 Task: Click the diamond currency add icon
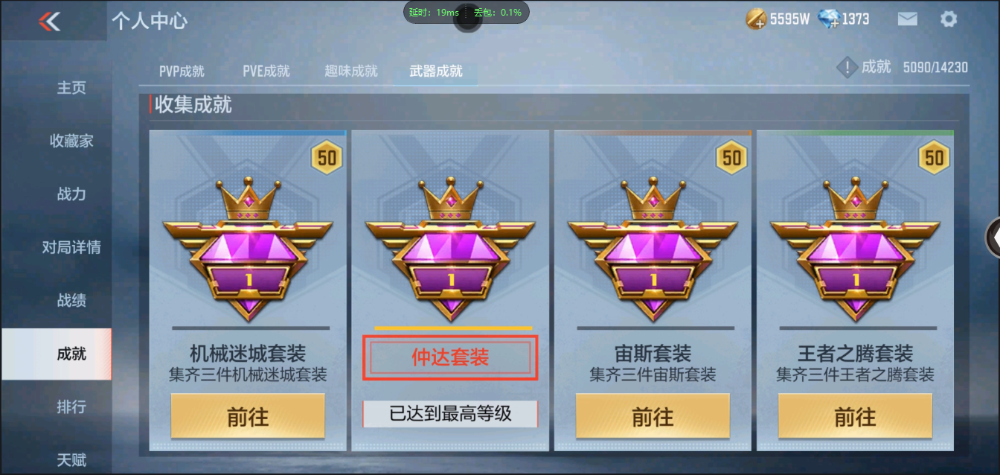pos(828,20)
